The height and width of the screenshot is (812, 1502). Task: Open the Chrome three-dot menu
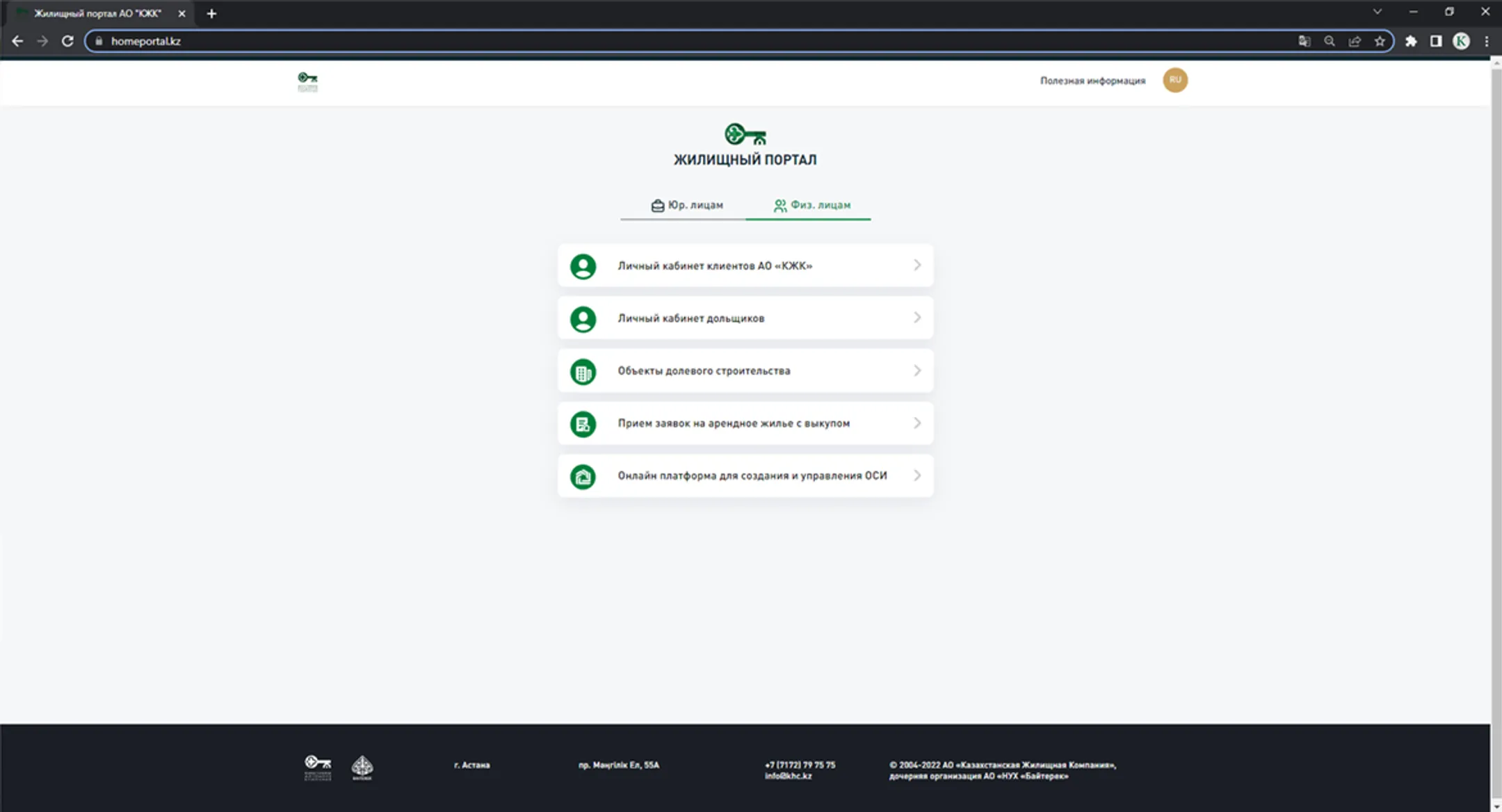click(1487, 41)
